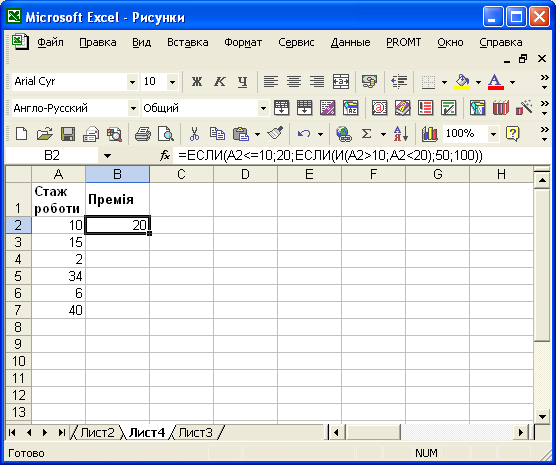The width and height of the screenshot is (556, 465).
Task: Print the sheet with printer icon
Action: (x=143, y=134)
